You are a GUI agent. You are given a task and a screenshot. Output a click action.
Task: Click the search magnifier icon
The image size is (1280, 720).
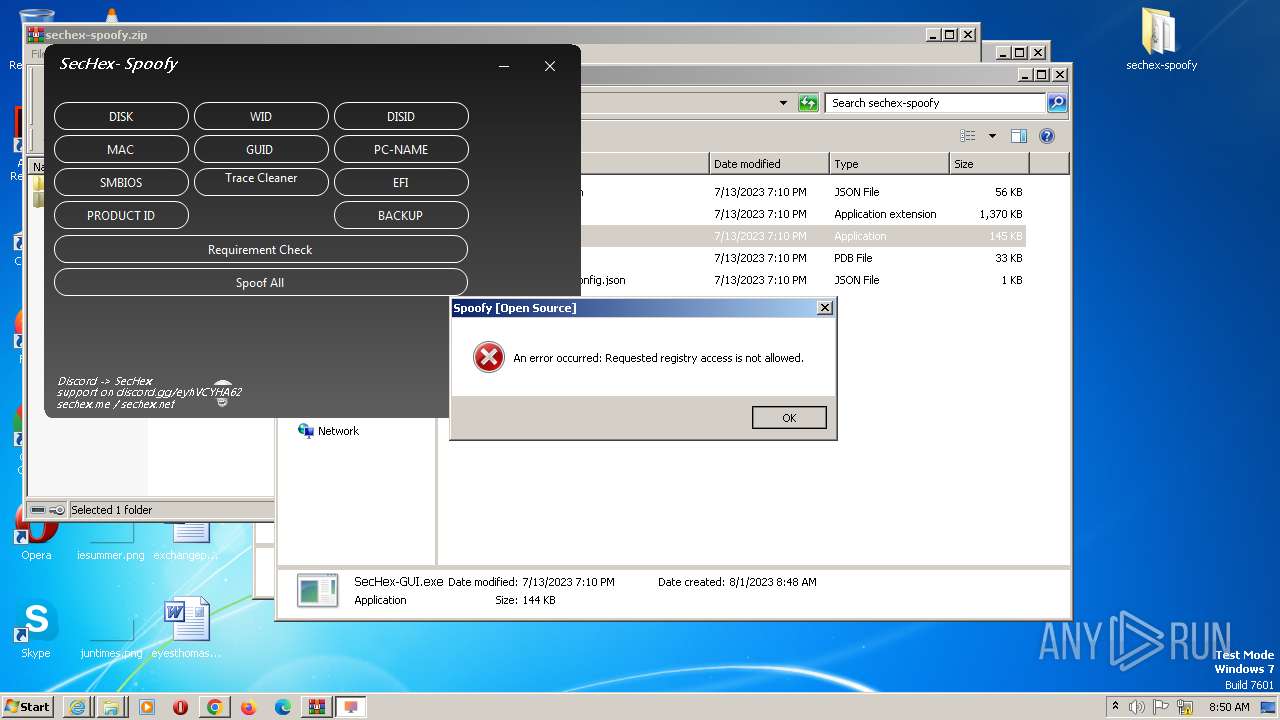coord(1057,103)
